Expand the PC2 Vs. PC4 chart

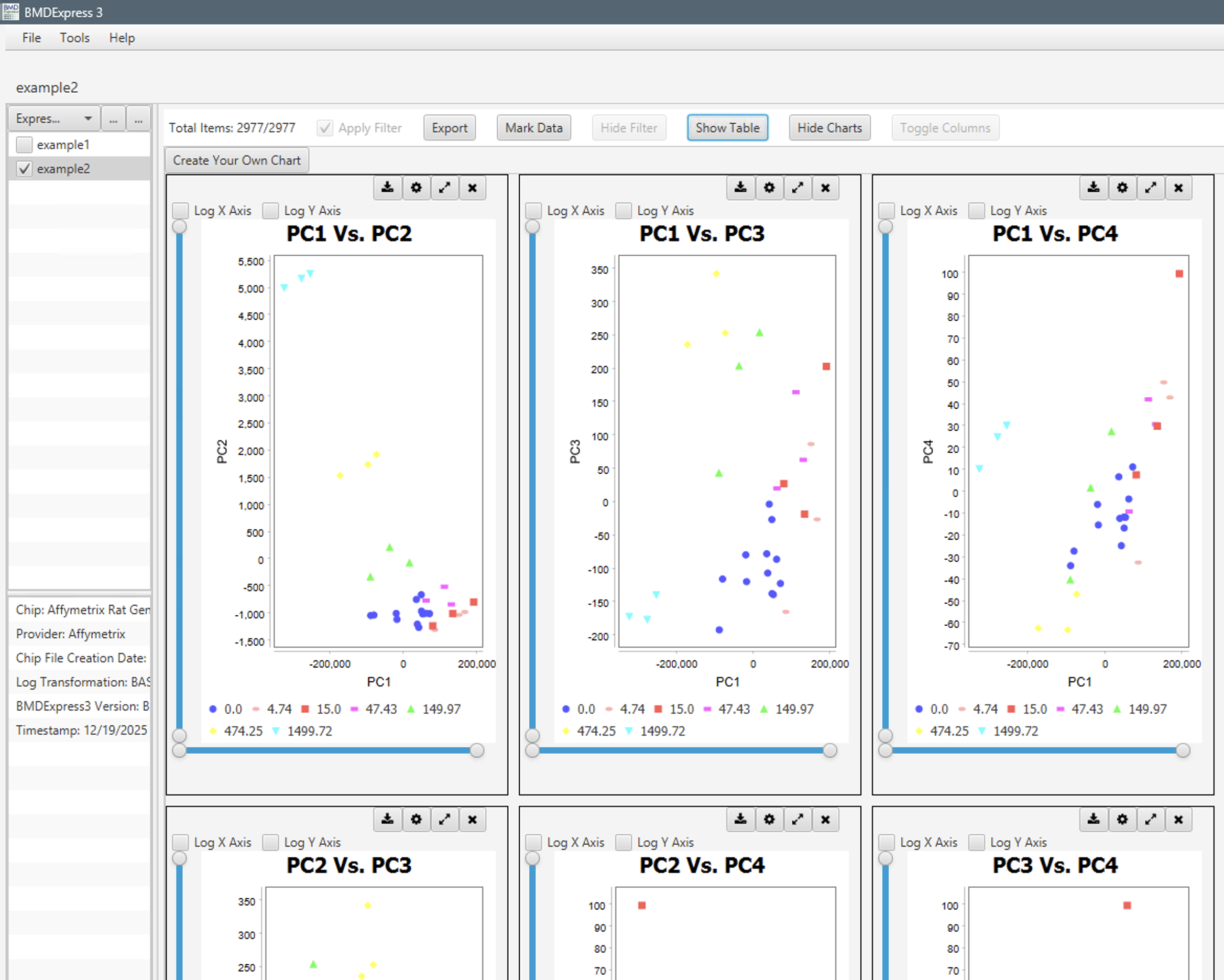pyautogui.click(x=797, y=819)
